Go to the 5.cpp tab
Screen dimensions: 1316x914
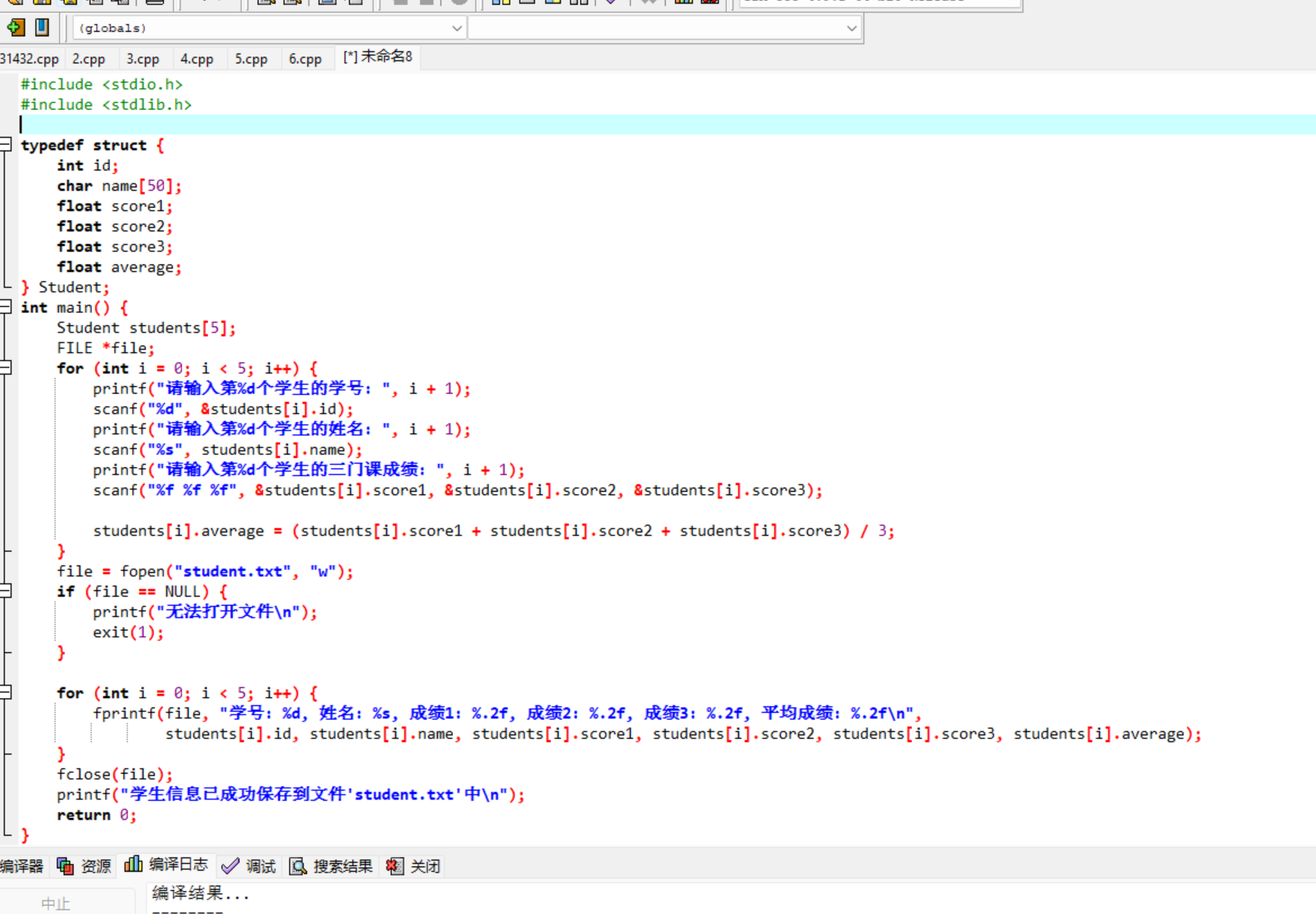click(x=251, y=59)
